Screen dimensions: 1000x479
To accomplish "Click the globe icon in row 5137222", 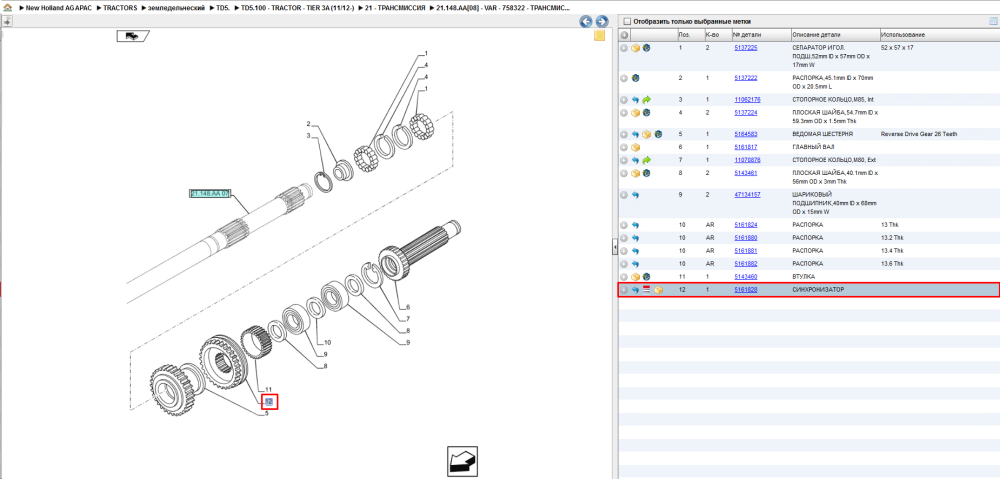I will pyautogui.click(x=635, y=78).
